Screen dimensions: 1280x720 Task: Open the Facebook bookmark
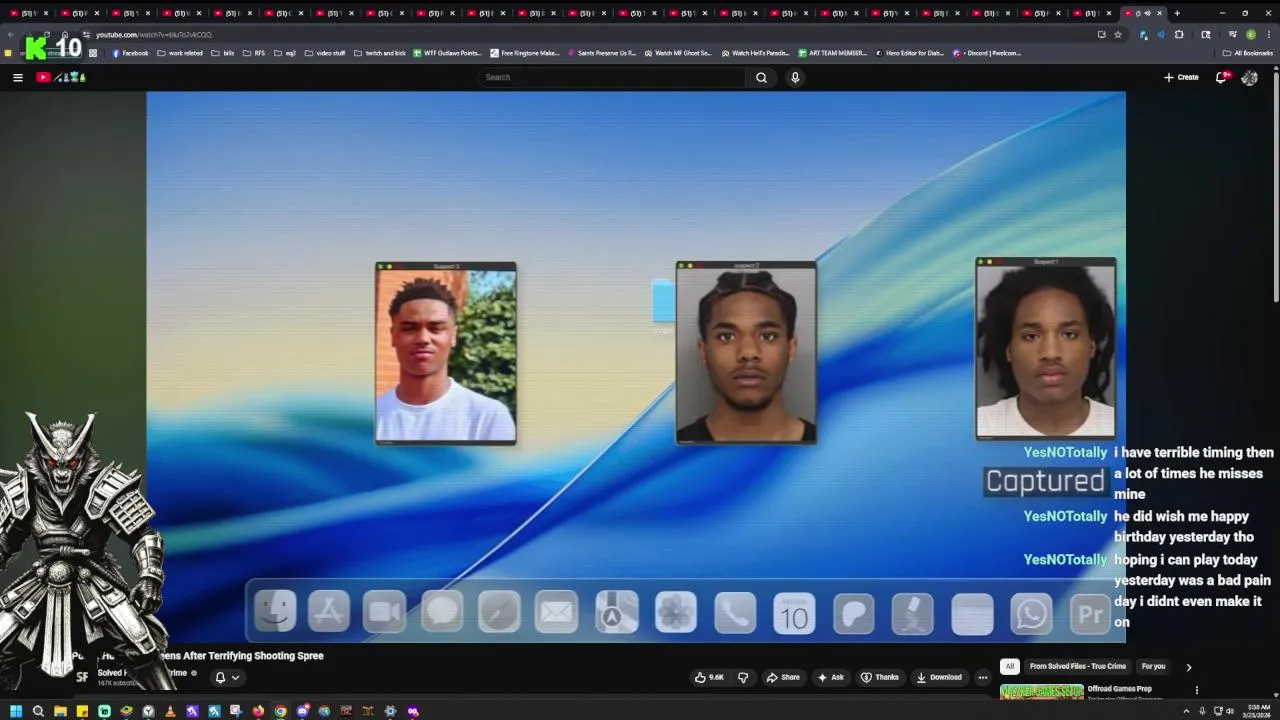click(x=130, y=53)
